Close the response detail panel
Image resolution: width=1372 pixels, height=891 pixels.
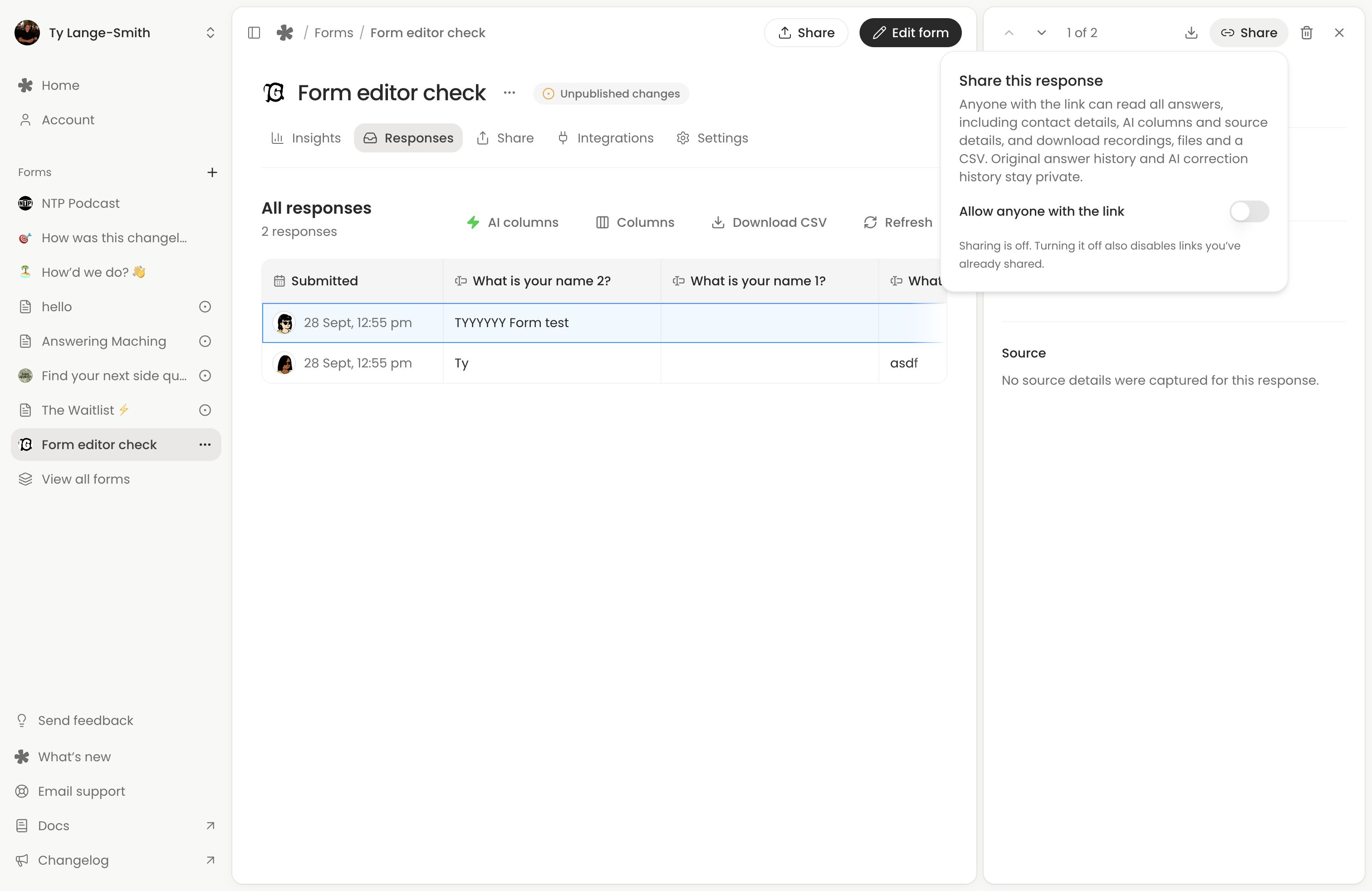click(1339, 33)
